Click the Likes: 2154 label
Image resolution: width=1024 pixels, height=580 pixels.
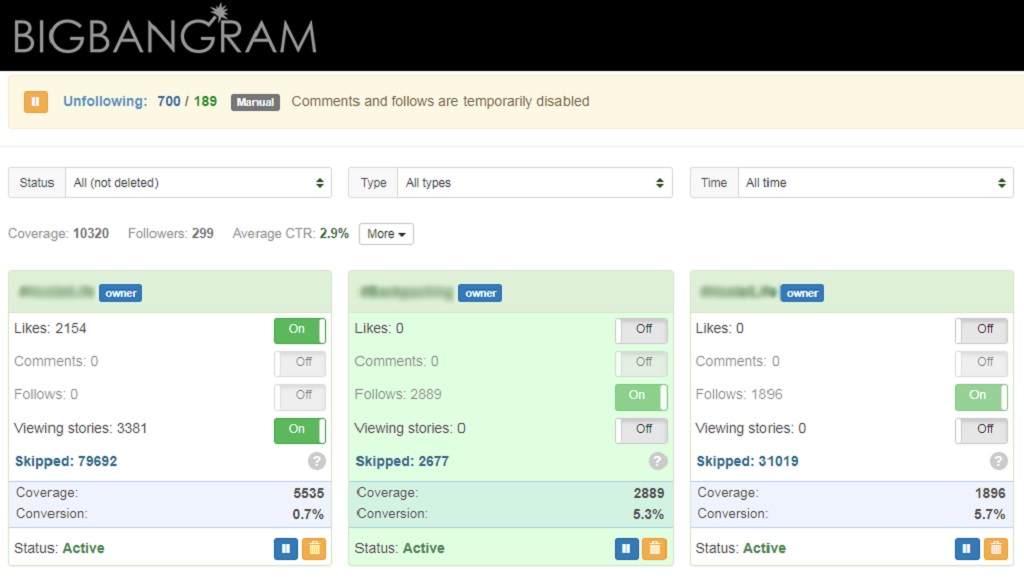pos(50,329)
